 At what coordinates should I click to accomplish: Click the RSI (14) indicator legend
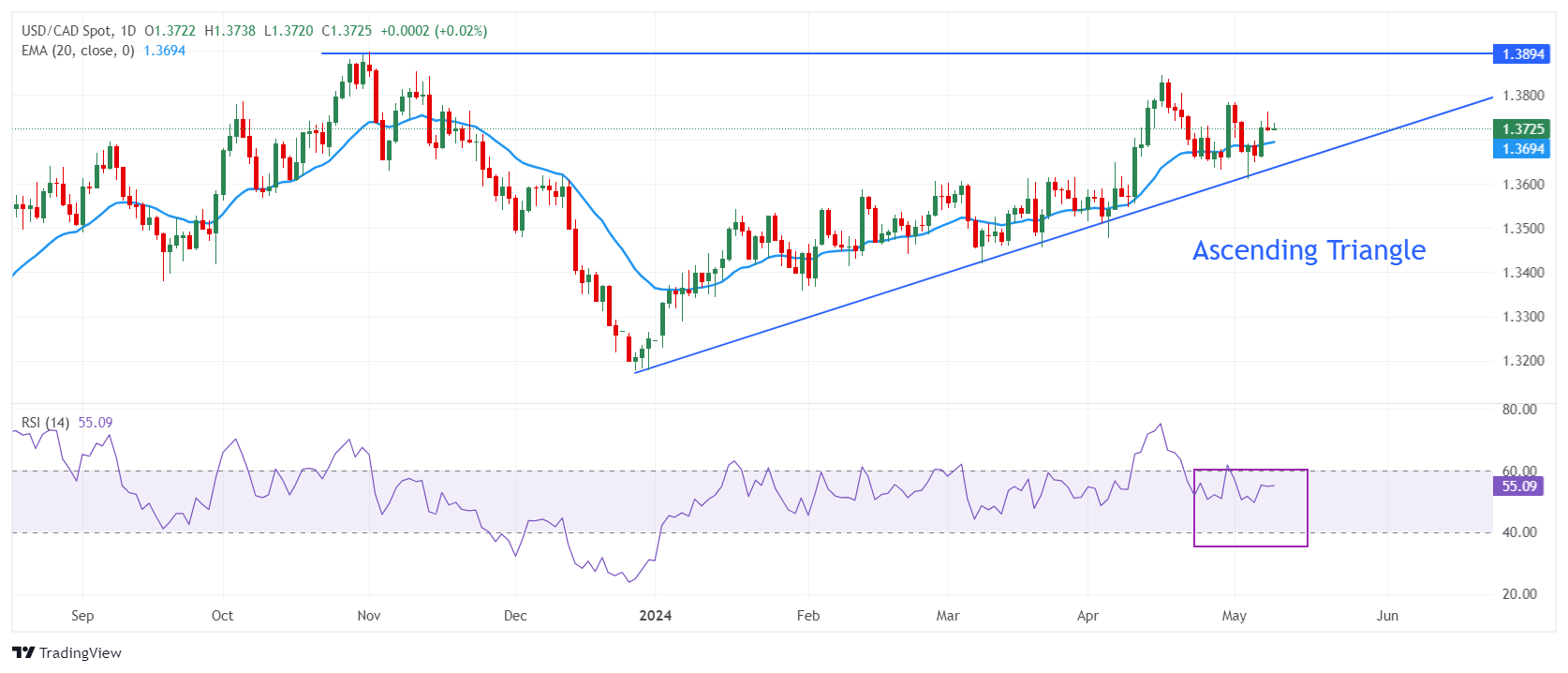(x=45, y=423)
